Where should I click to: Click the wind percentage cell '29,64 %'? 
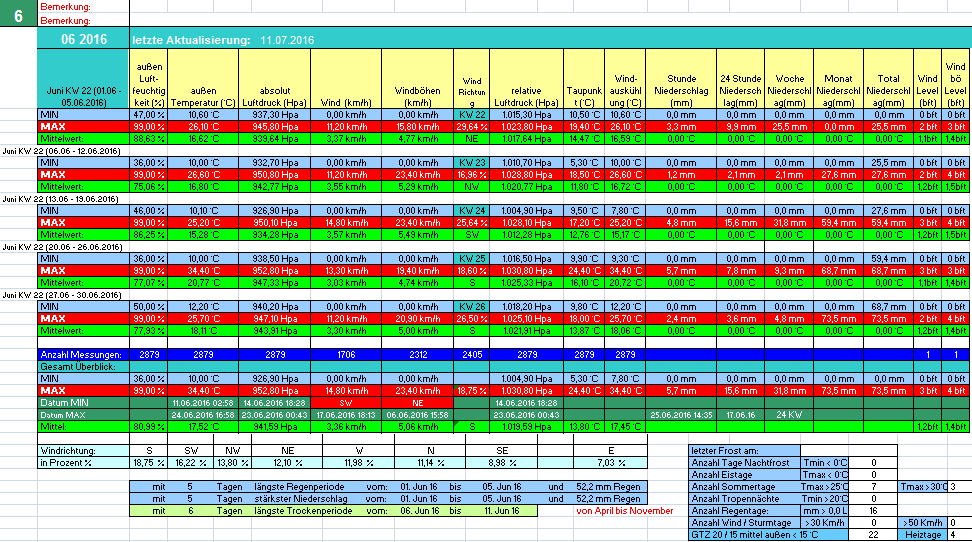pos(472,127)
